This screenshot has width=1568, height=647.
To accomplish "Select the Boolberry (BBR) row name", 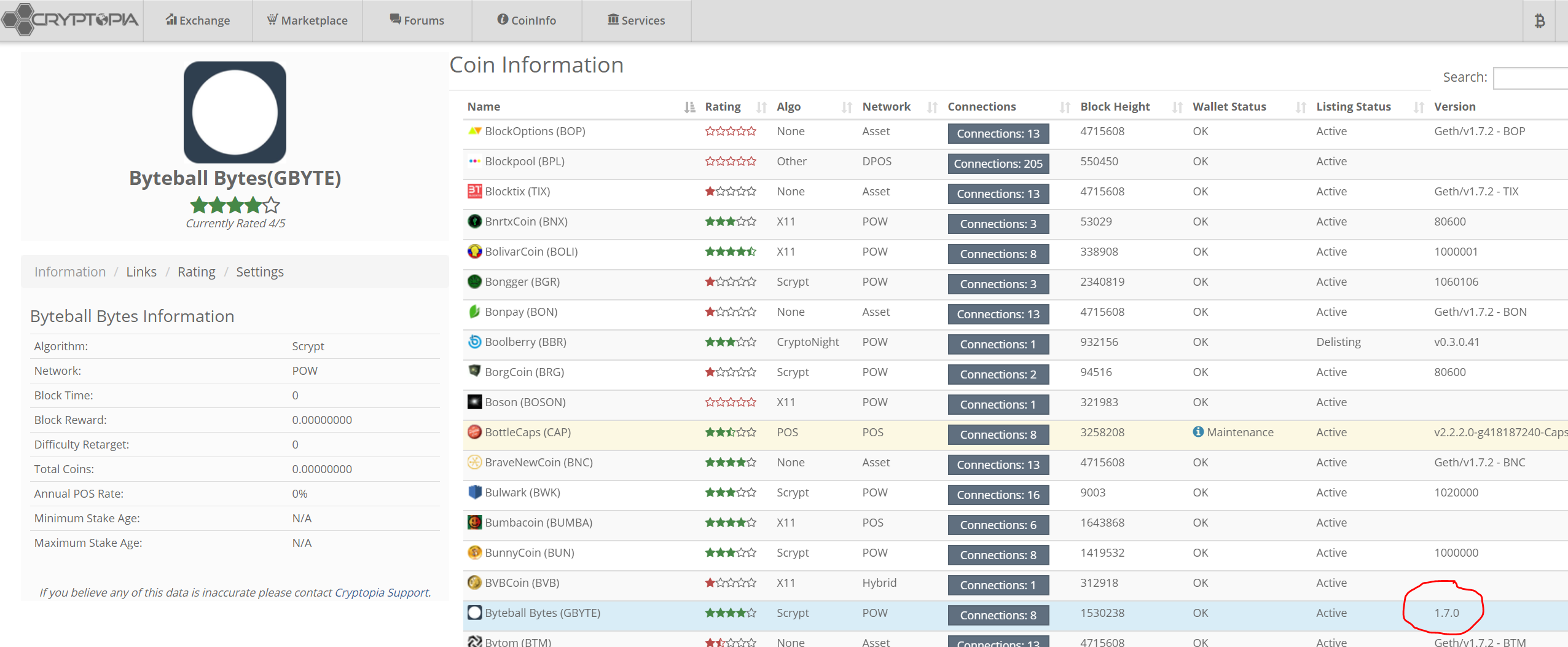I will click(x=525, y=342).
